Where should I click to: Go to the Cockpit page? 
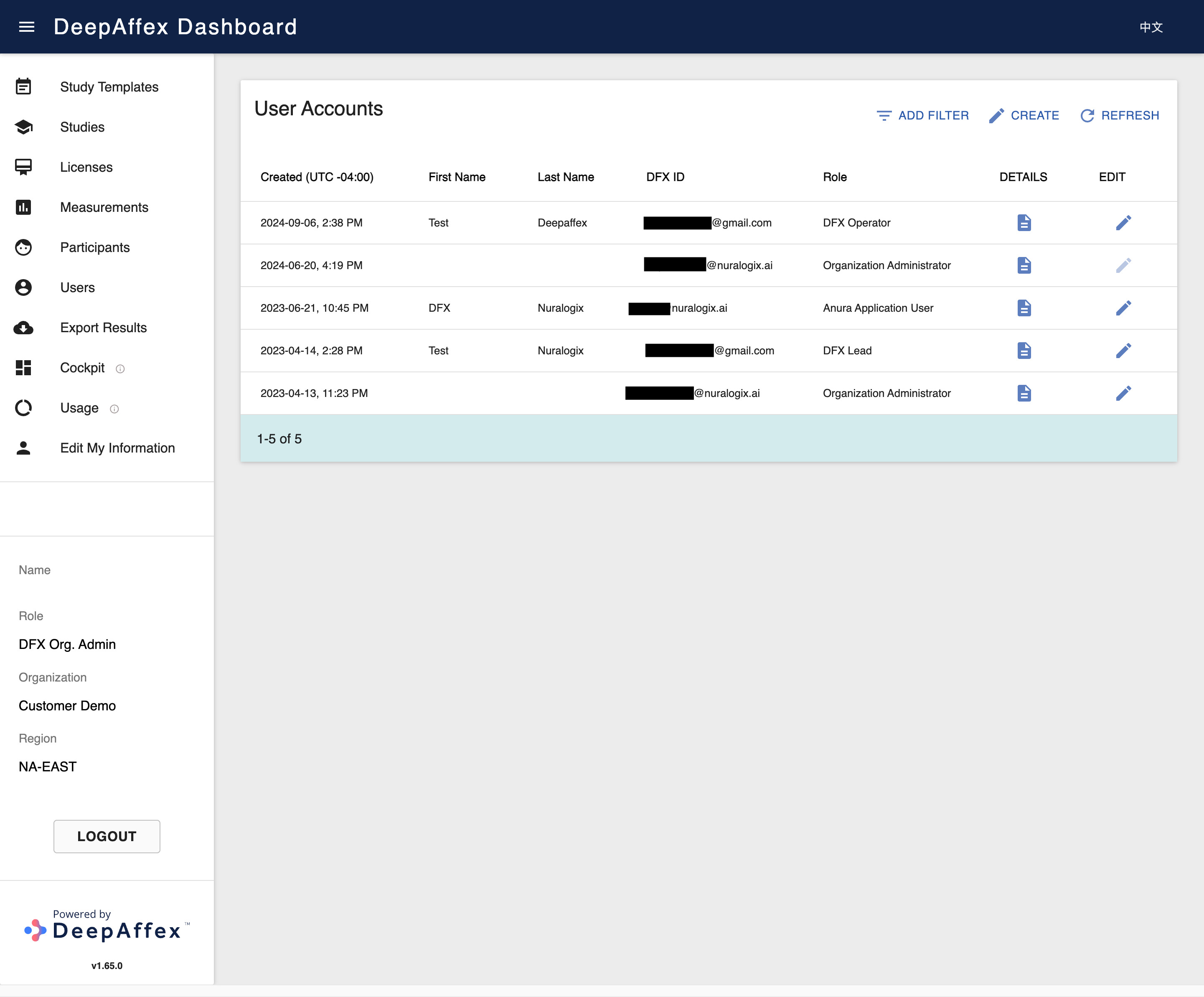point(82,367)
